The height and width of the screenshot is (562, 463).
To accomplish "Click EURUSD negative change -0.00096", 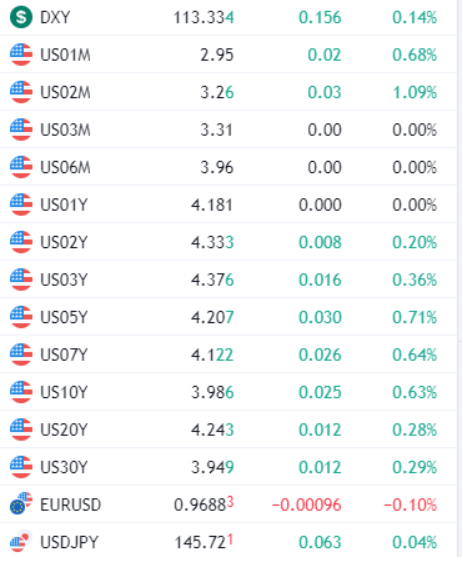I will point(307,505).
